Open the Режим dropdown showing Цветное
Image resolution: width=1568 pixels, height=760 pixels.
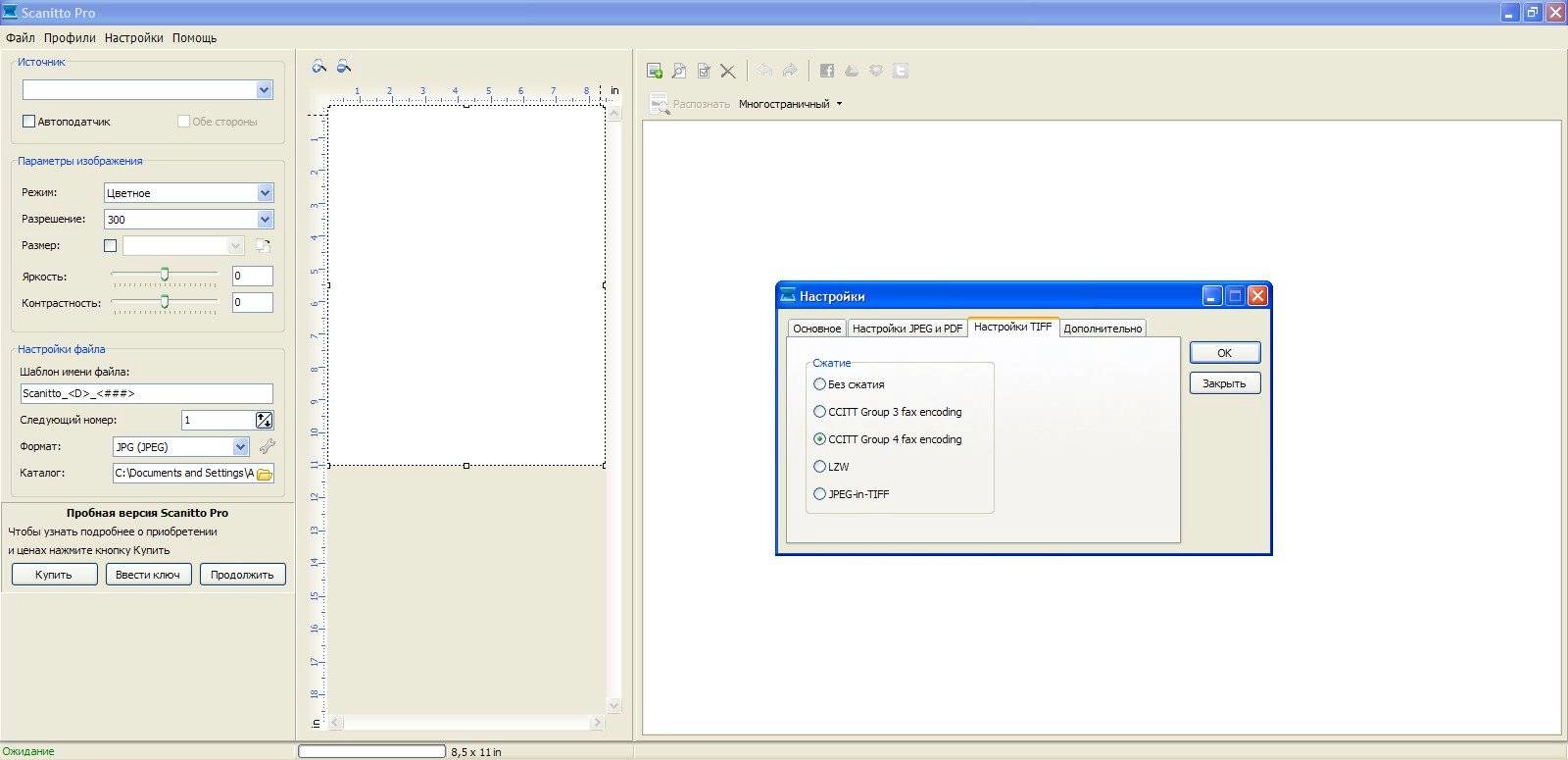point(265,193)
